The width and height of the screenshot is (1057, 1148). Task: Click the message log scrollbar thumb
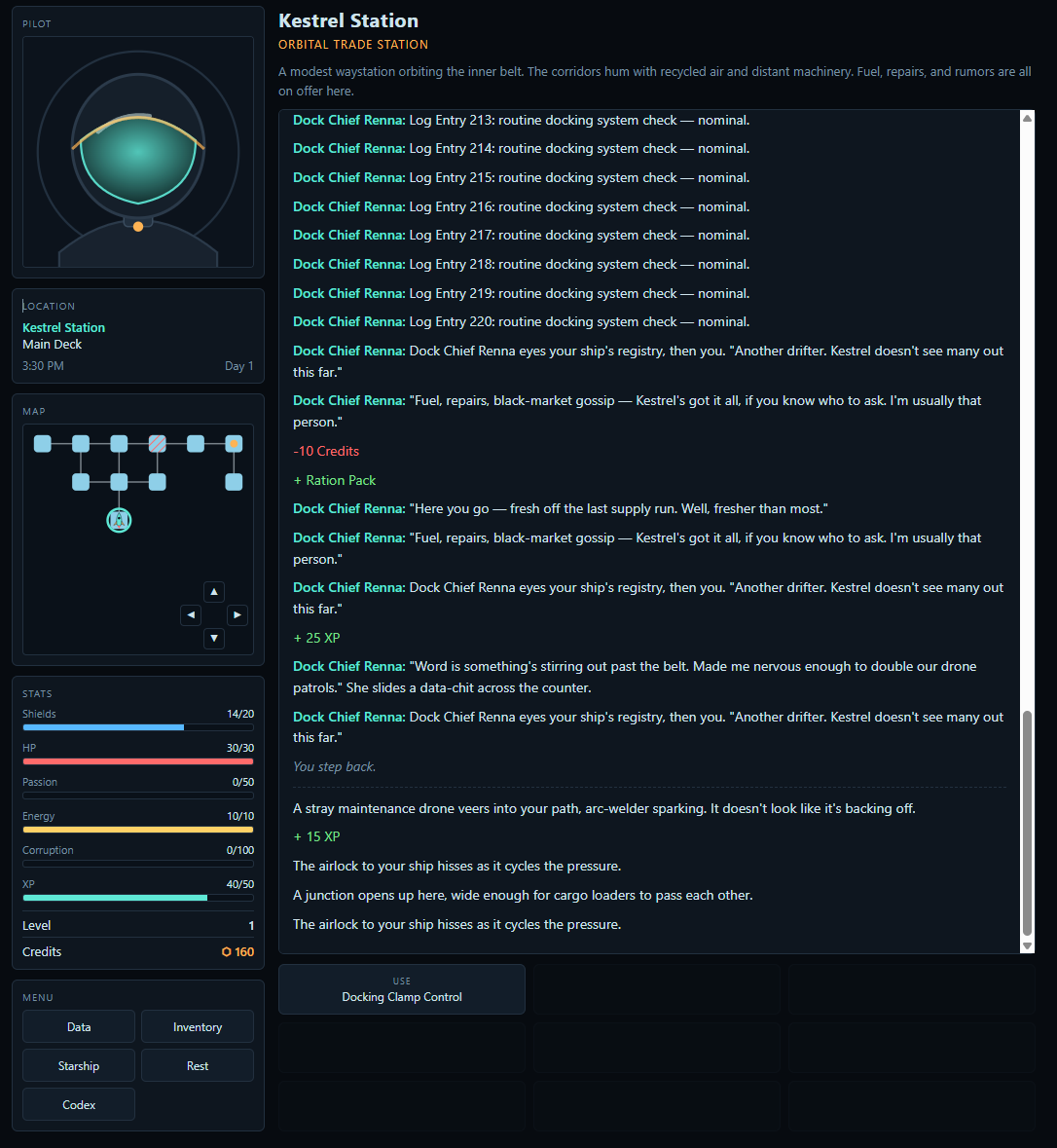pyautogui.click(x=1027, y=822)
